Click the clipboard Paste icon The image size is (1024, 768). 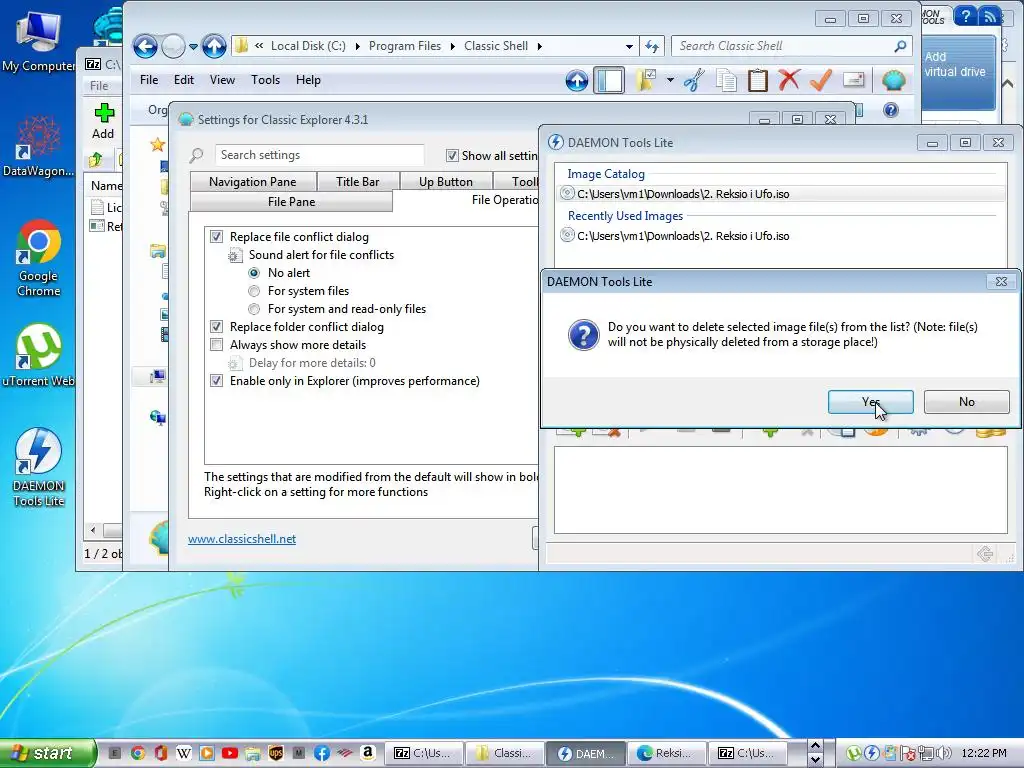coord(758,80)
